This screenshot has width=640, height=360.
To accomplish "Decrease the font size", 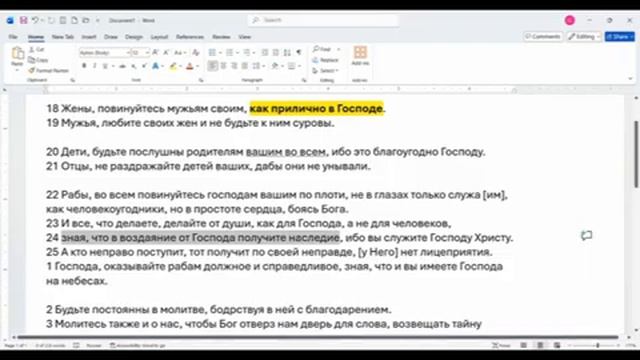I will click(166, 53).
